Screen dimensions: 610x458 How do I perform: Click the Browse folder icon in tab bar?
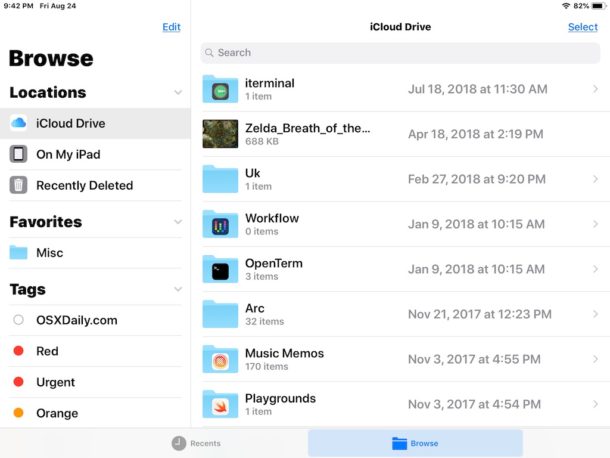pos(399,443)
